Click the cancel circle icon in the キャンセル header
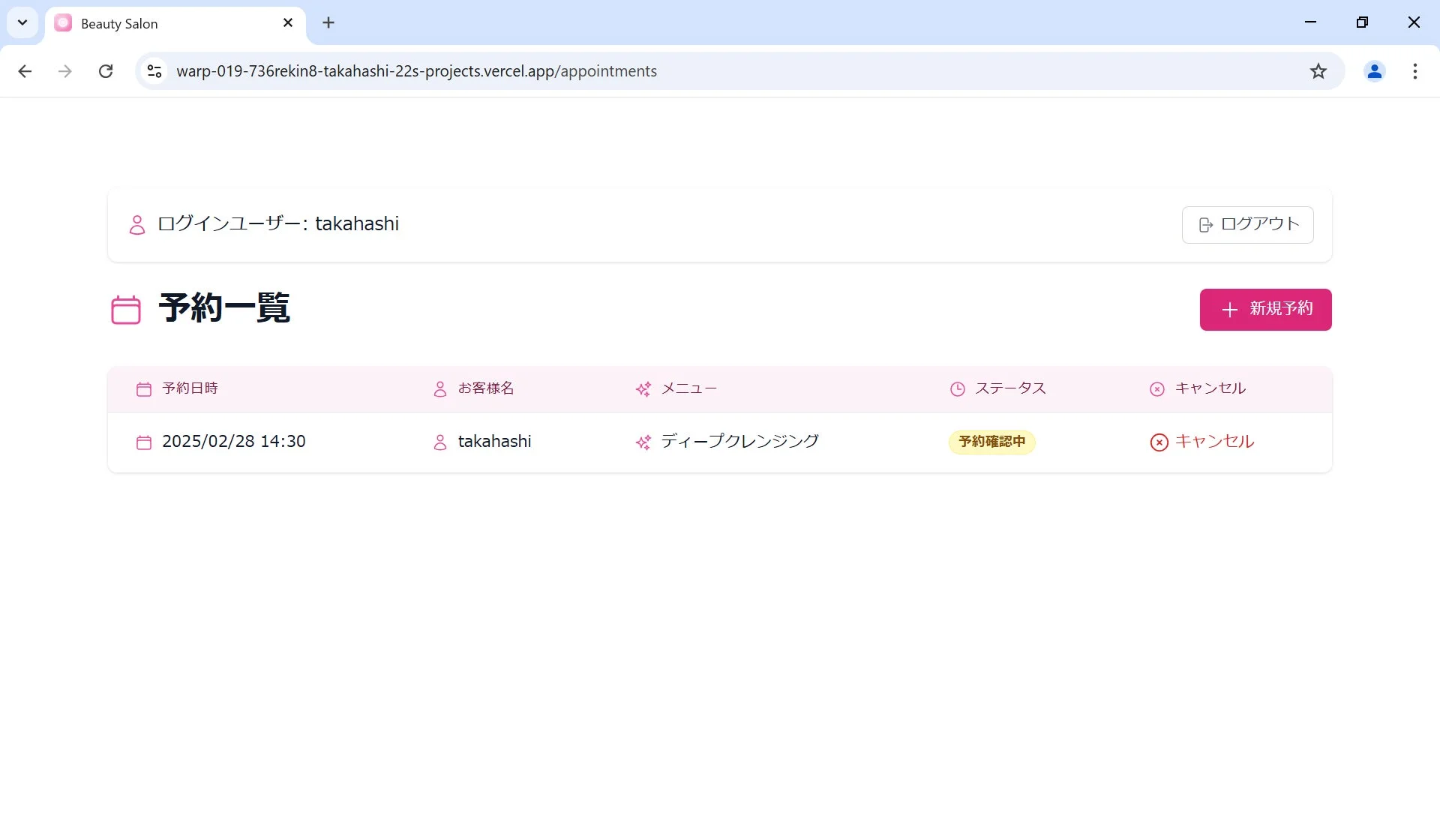Screen dimensions: 1440x840 1156,388
